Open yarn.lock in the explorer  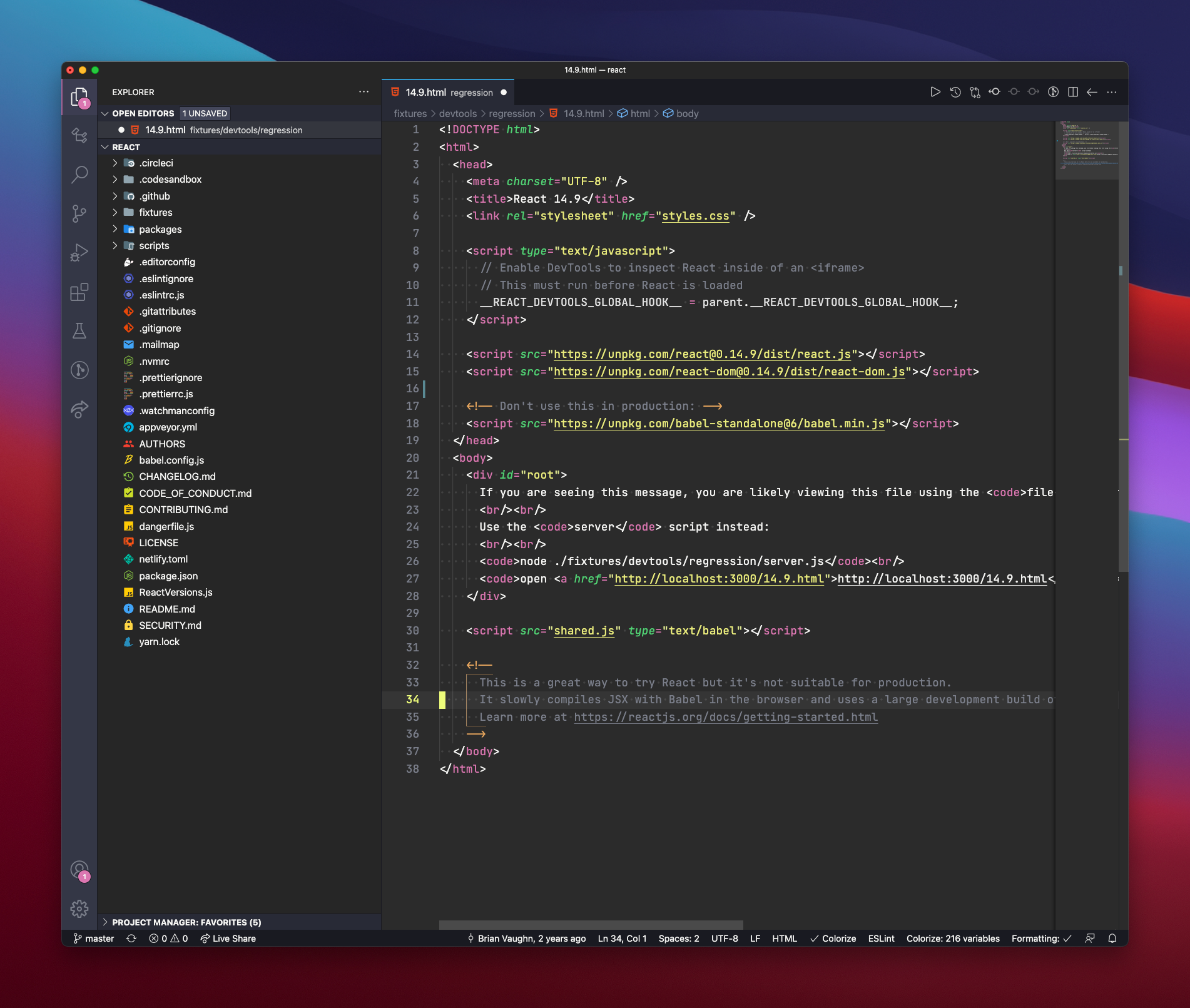[x=240, y=642]
